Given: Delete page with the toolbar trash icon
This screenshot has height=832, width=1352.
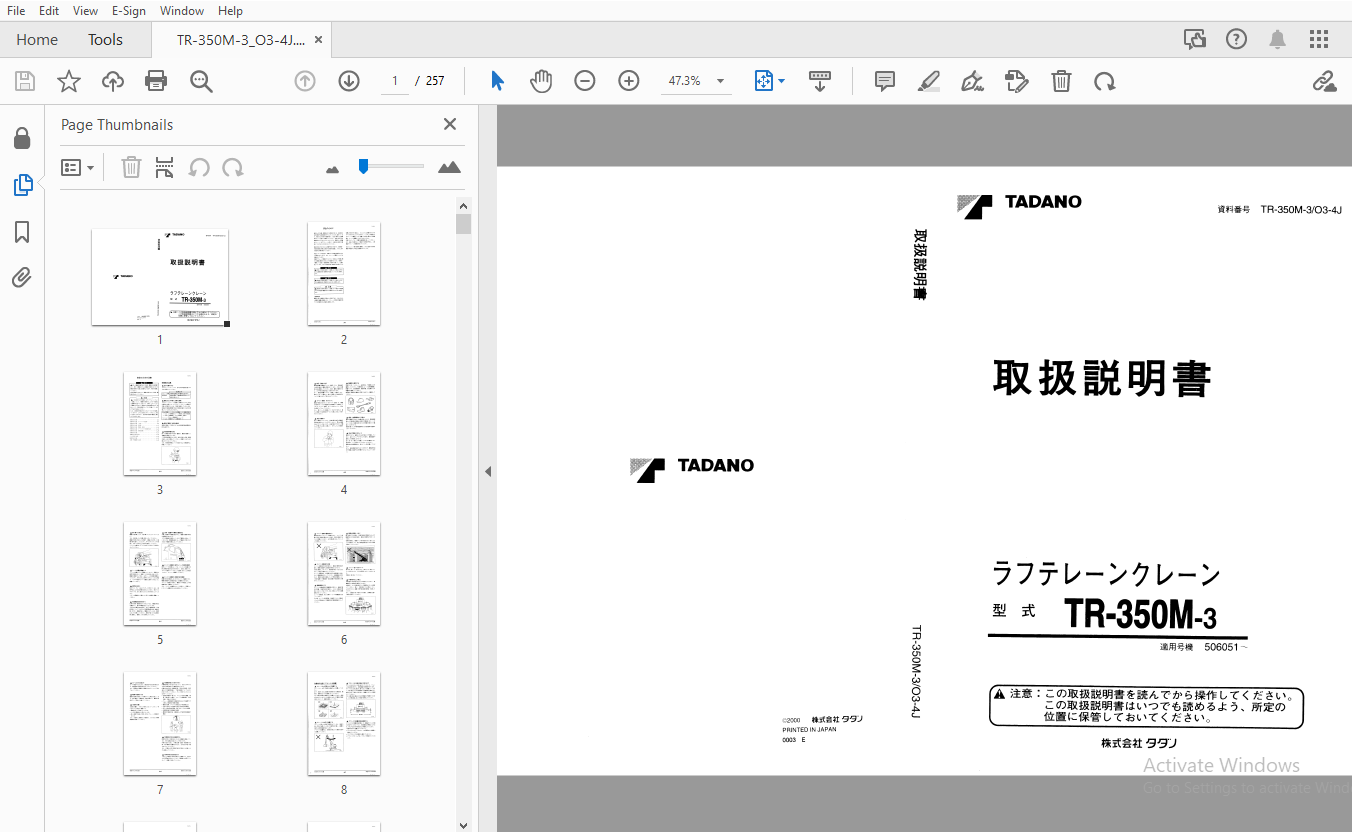Looking at the screenshot, I should click(x=1061, y=81).
